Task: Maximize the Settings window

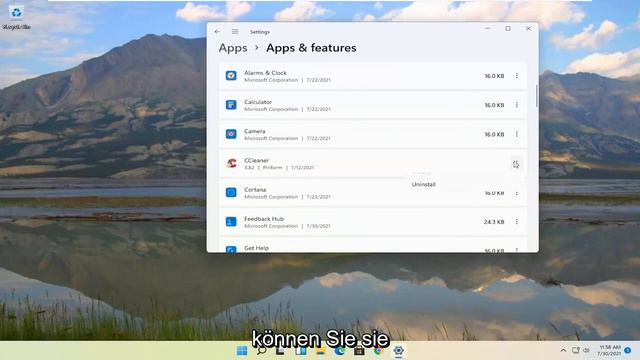Action: [508, 29]
